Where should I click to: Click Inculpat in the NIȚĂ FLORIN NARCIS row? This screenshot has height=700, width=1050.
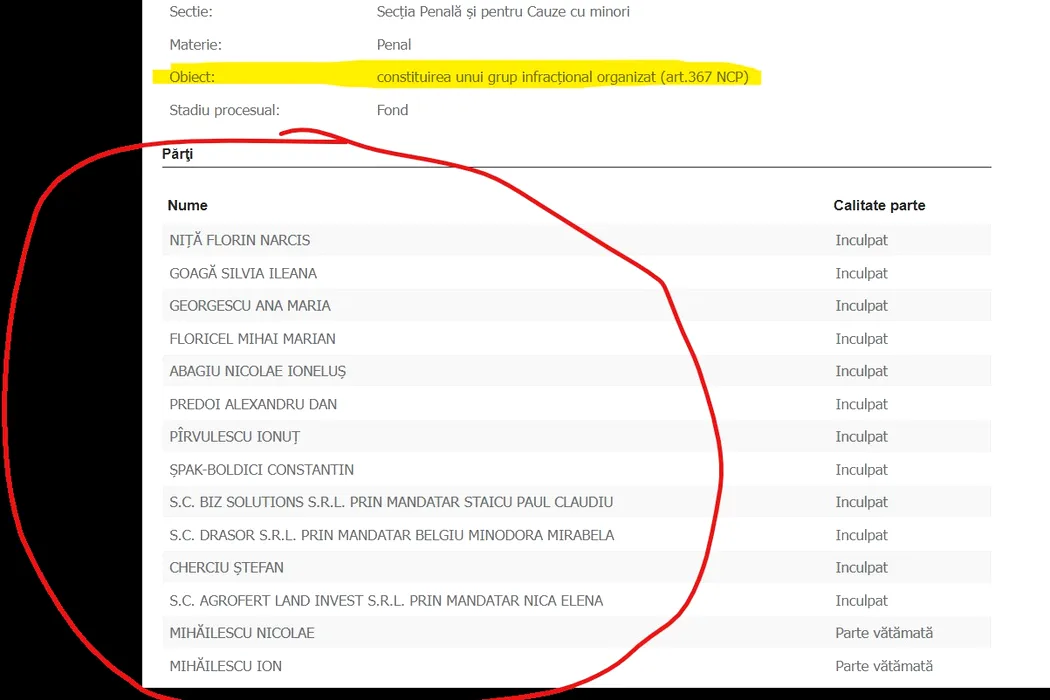pyautogui.click(x=861, y=240)
